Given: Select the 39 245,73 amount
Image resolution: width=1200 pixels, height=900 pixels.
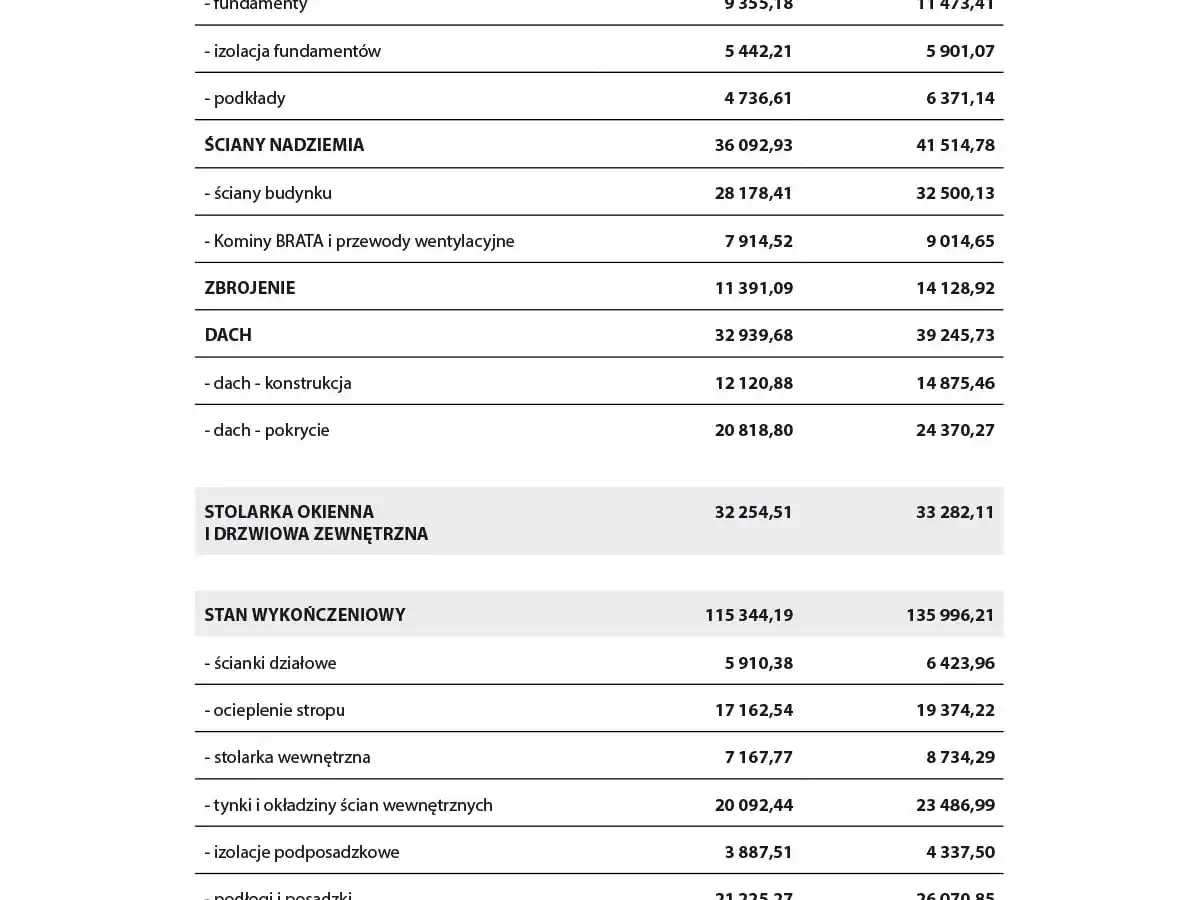Looking at the screenshot, I should (955, 335).
